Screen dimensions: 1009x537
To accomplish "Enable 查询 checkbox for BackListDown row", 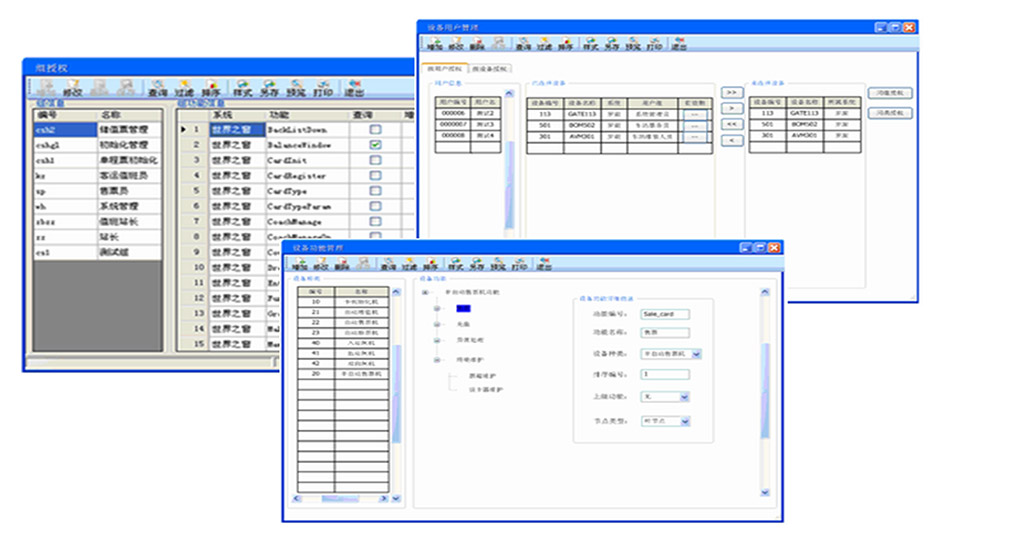I will pyautogui.click(x=375, y=130).
